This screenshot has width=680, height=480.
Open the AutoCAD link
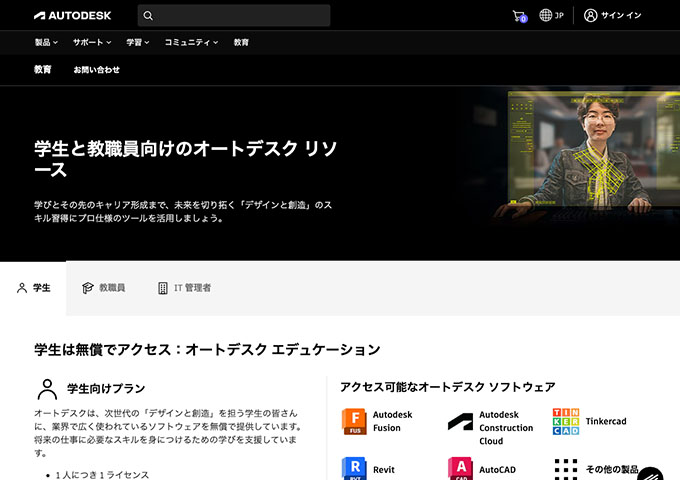pyautogui.click(x=497, y=470)
